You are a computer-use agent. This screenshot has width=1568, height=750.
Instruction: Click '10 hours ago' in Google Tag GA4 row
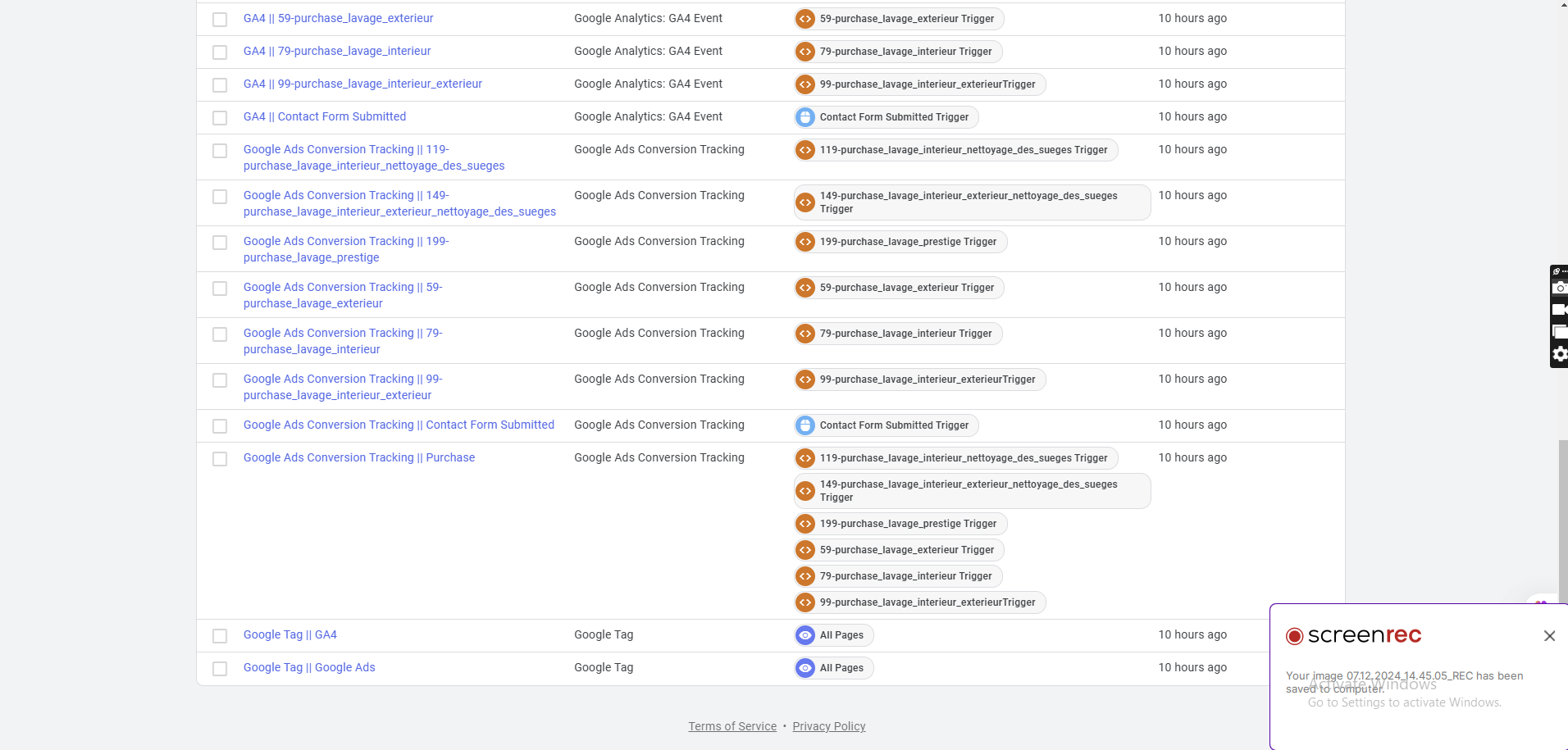coord(1192,634)
